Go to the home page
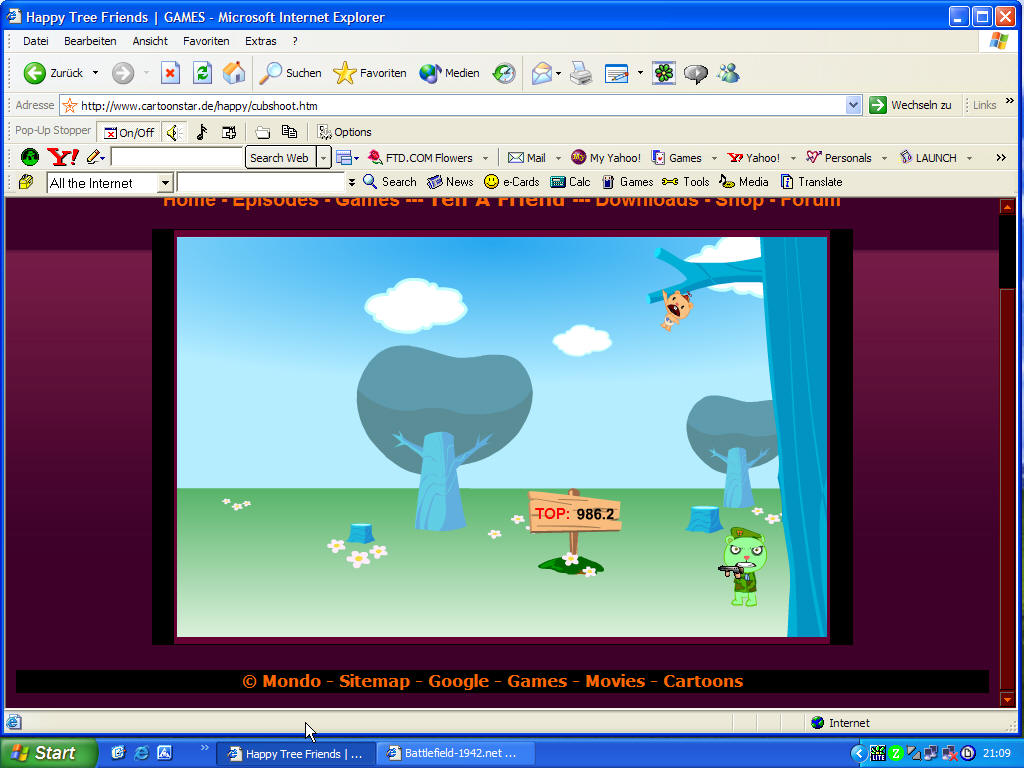 tap(234, 73)
